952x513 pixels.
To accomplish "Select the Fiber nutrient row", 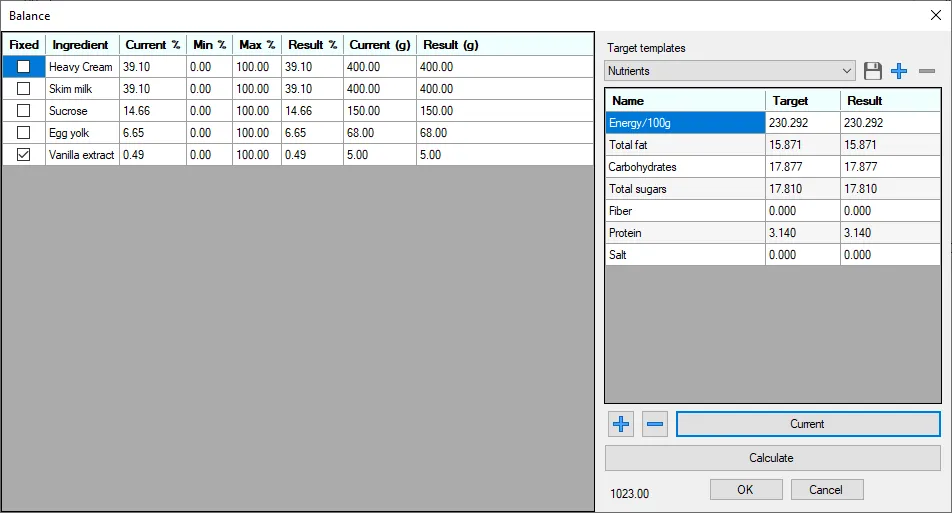I will 685,211.
